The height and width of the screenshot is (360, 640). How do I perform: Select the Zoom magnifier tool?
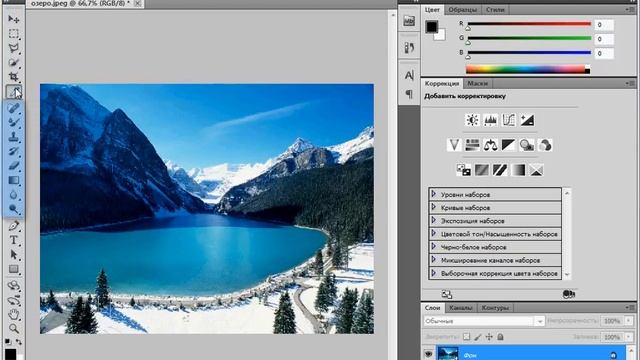click(13, 329)
